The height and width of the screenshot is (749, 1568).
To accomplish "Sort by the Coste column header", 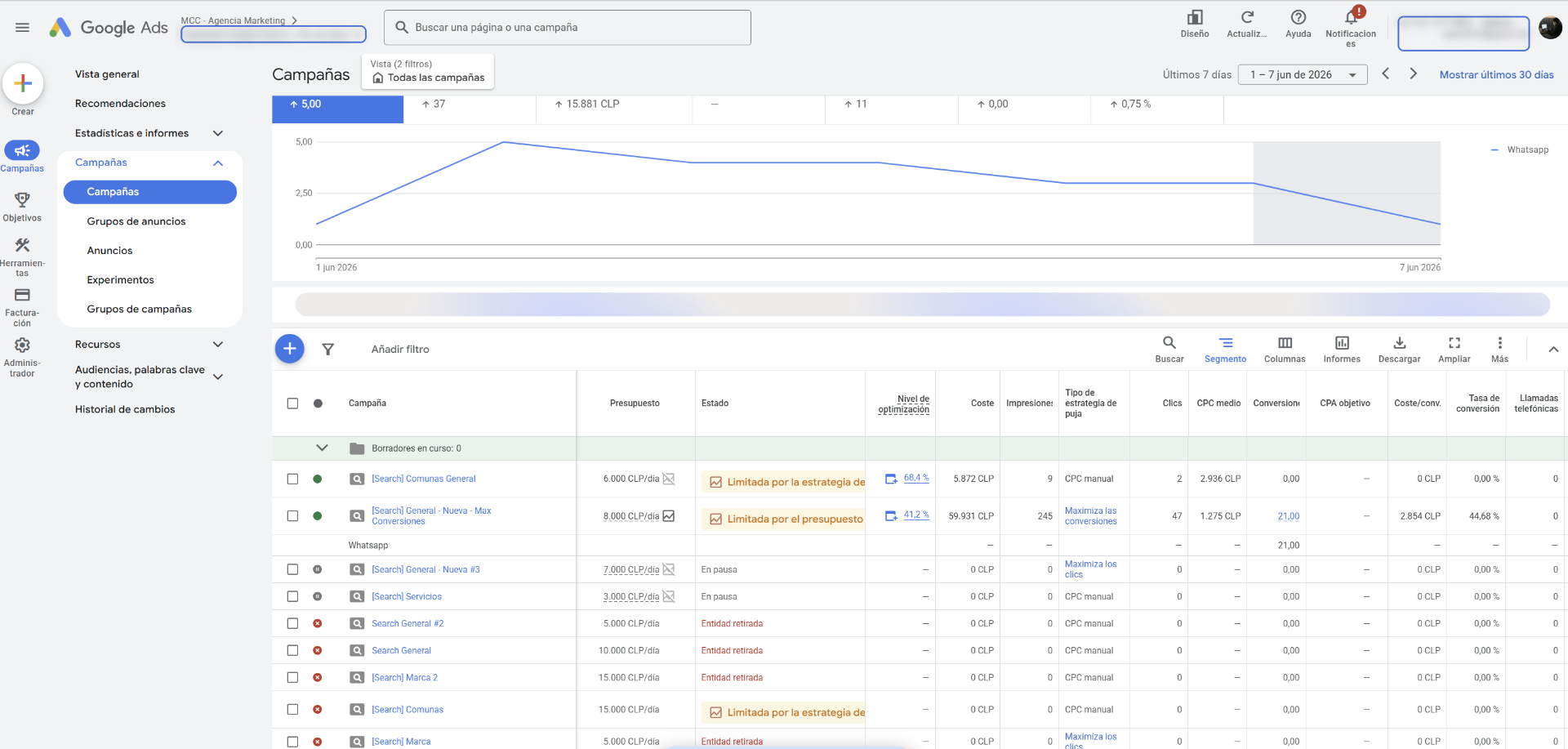I will [982, 403].
